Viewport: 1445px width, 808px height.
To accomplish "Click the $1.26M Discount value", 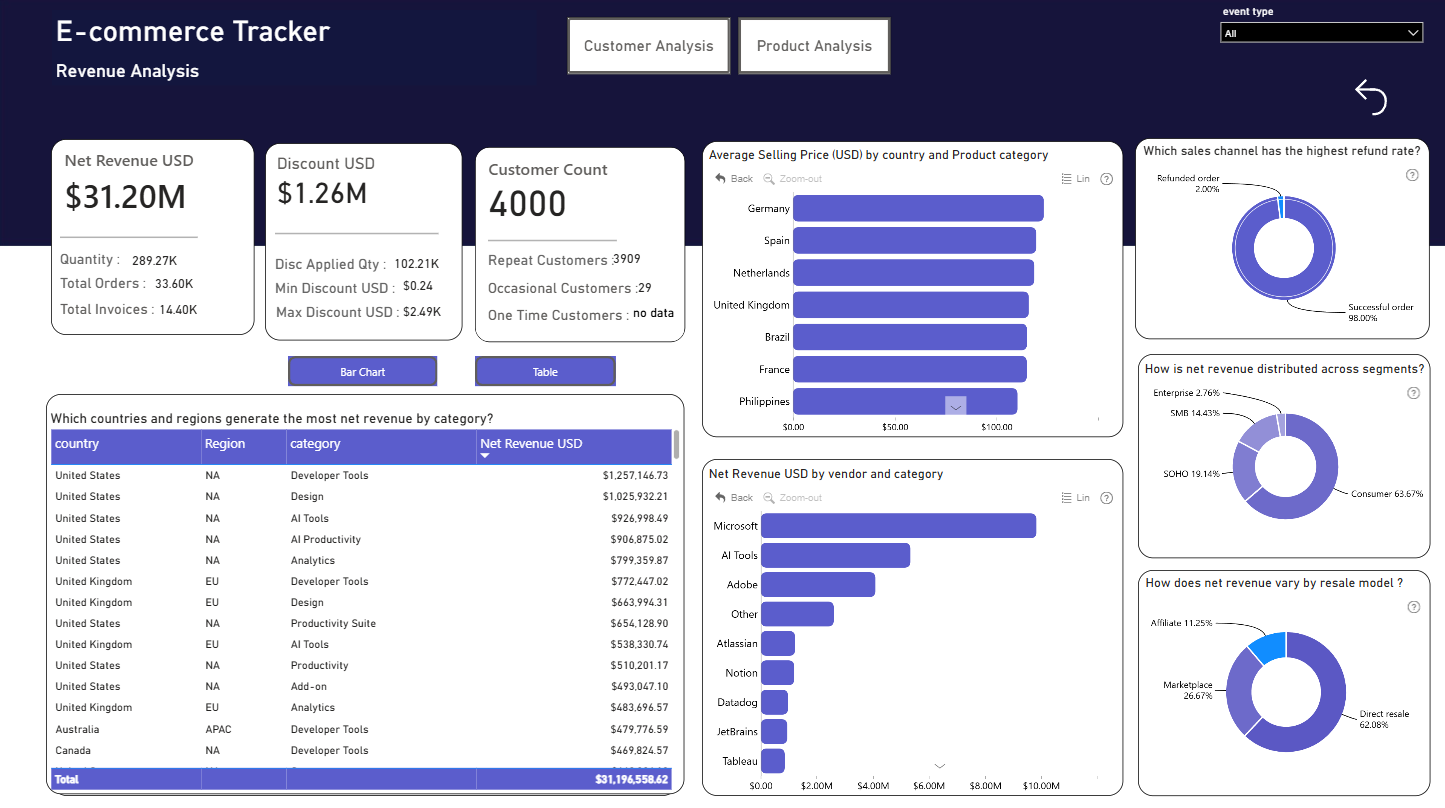I will coord(321,193).
